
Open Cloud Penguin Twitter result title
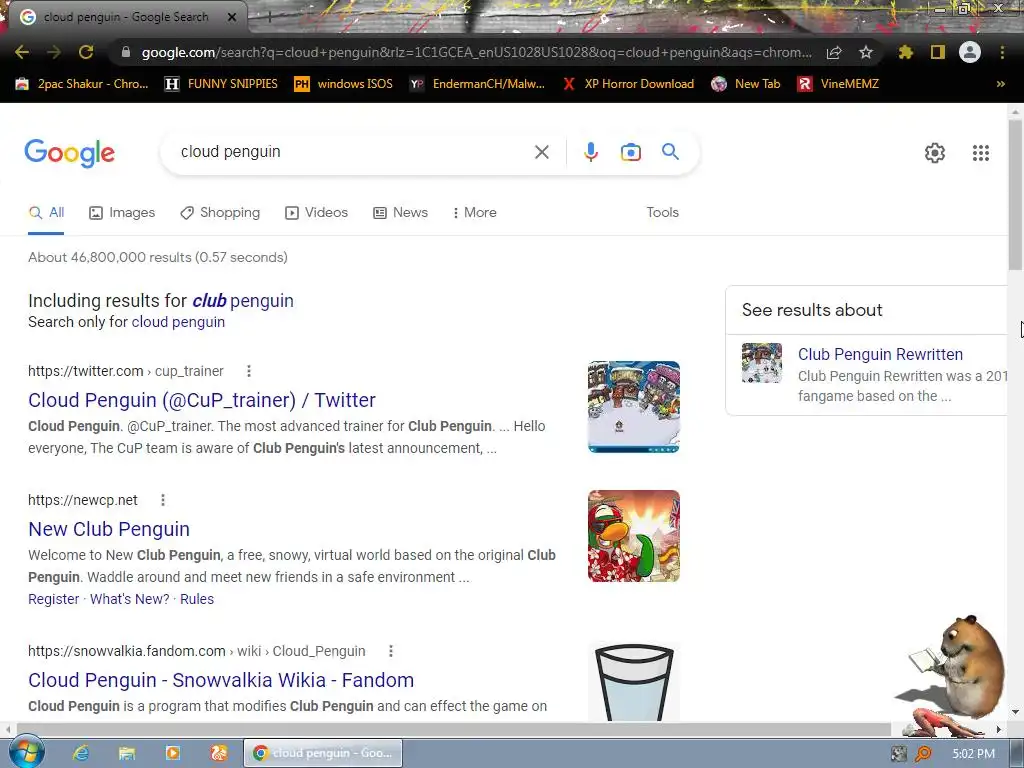coord(202,400)
